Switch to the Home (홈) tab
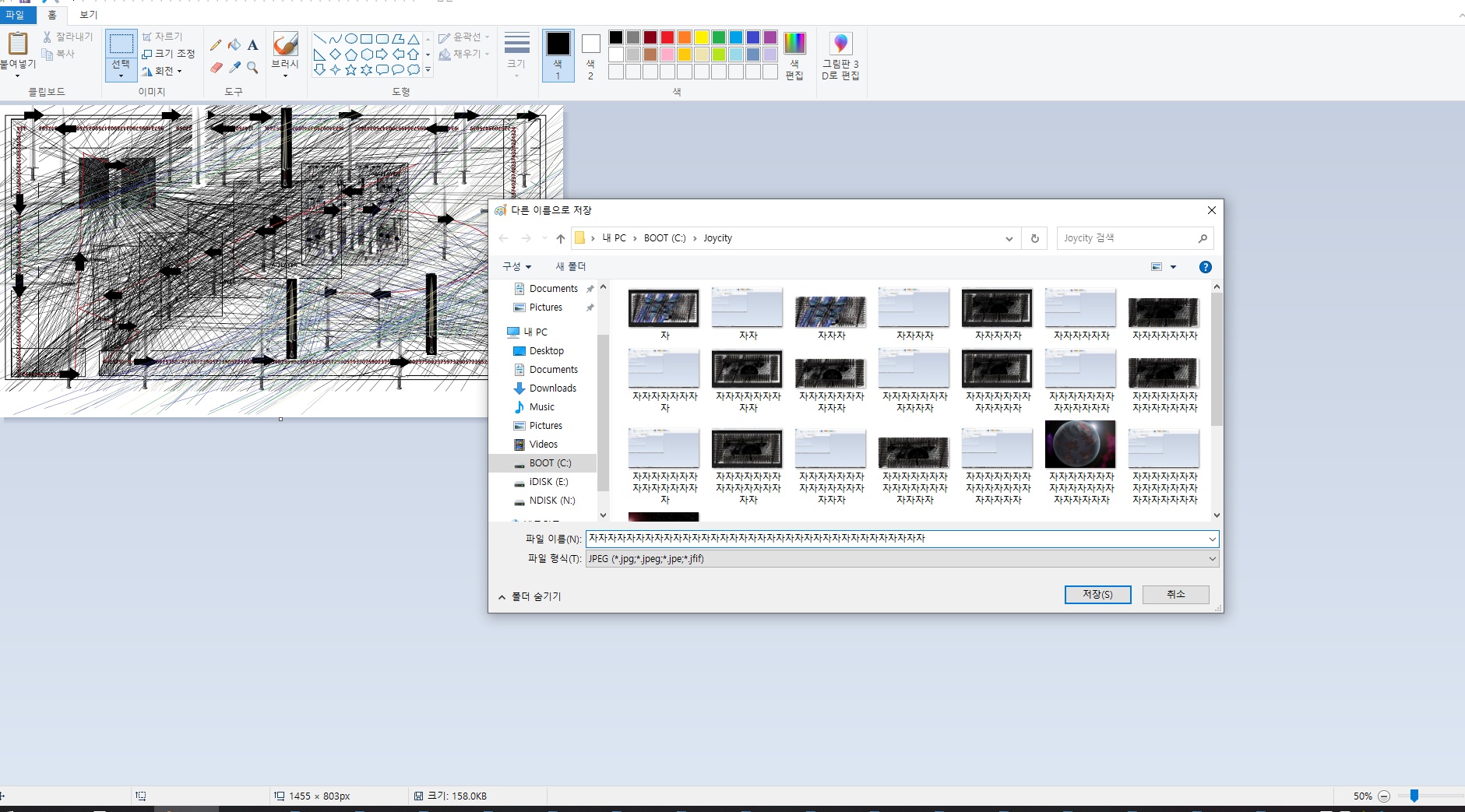Viewport: 1465px width, 812px height. click(x=52, y=15)
